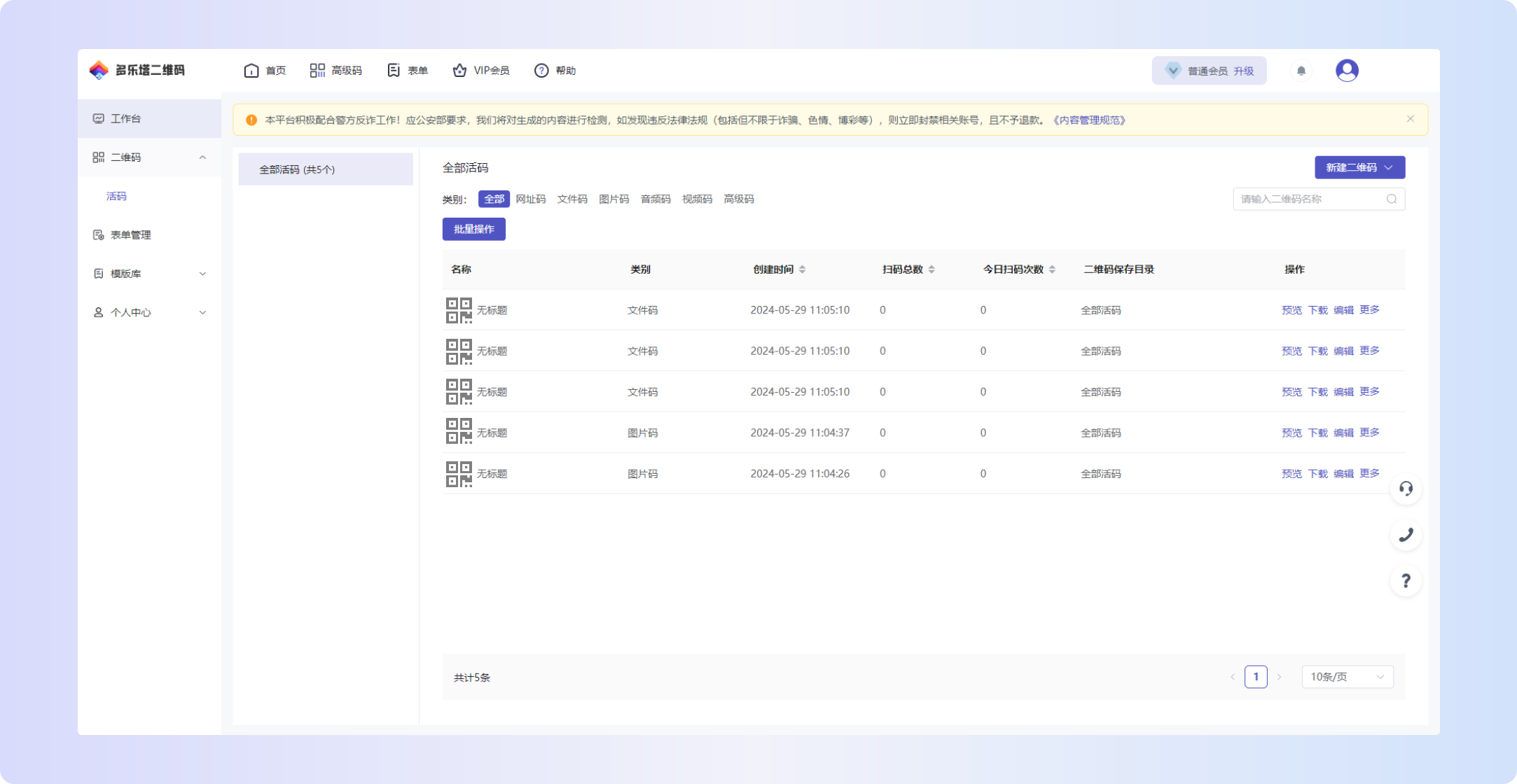1517x784 pixels.
Task: Dismiss the yellow warning banner
Action: [1410, 119]
